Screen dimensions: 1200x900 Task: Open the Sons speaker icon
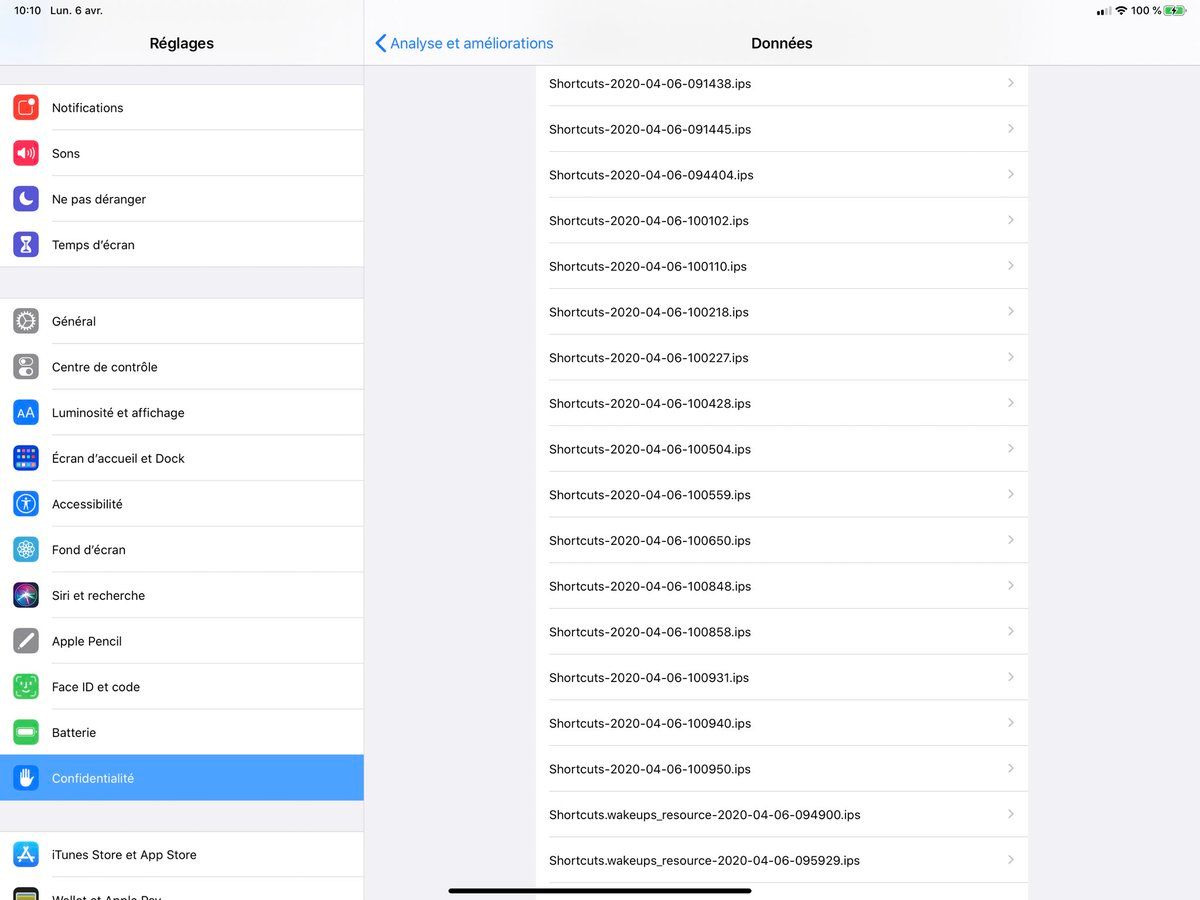click(26, 153)
